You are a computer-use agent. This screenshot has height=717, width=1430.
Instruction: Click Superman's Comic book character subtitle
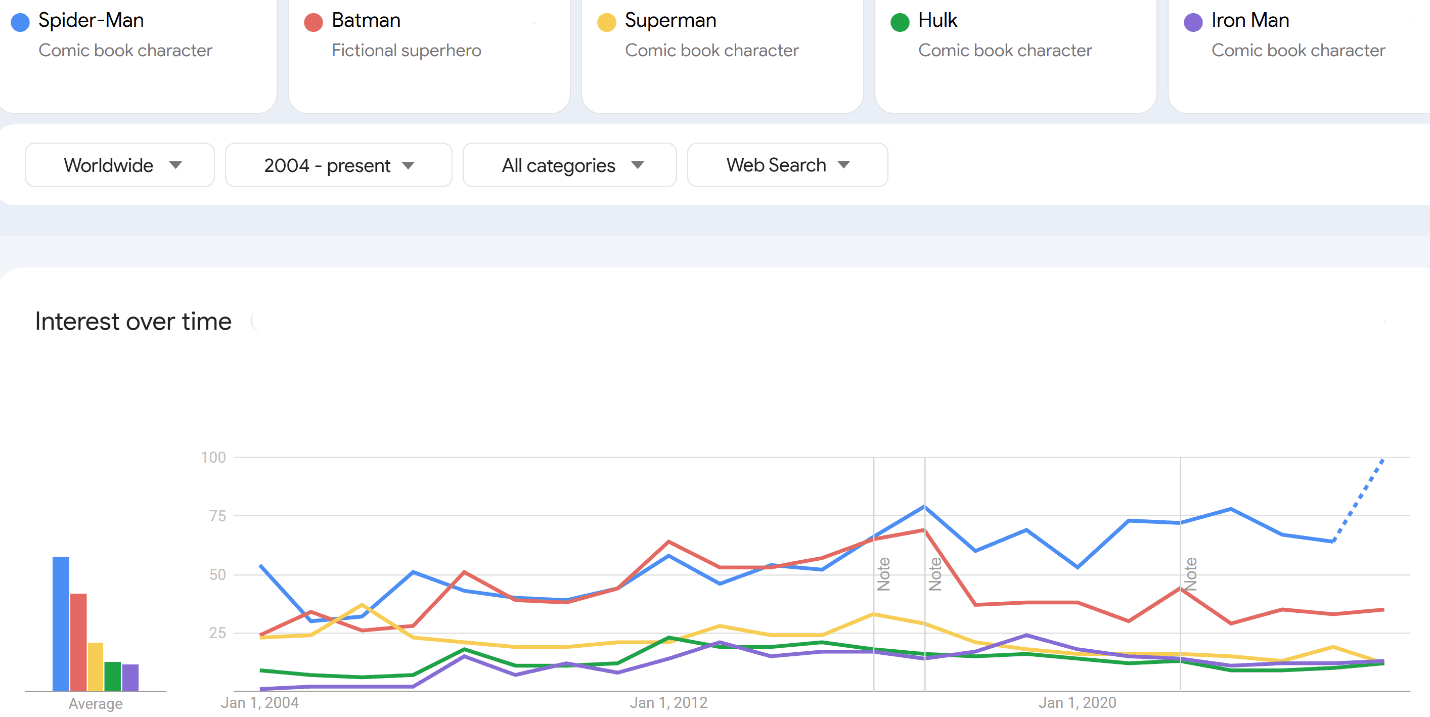click(712, 50)
